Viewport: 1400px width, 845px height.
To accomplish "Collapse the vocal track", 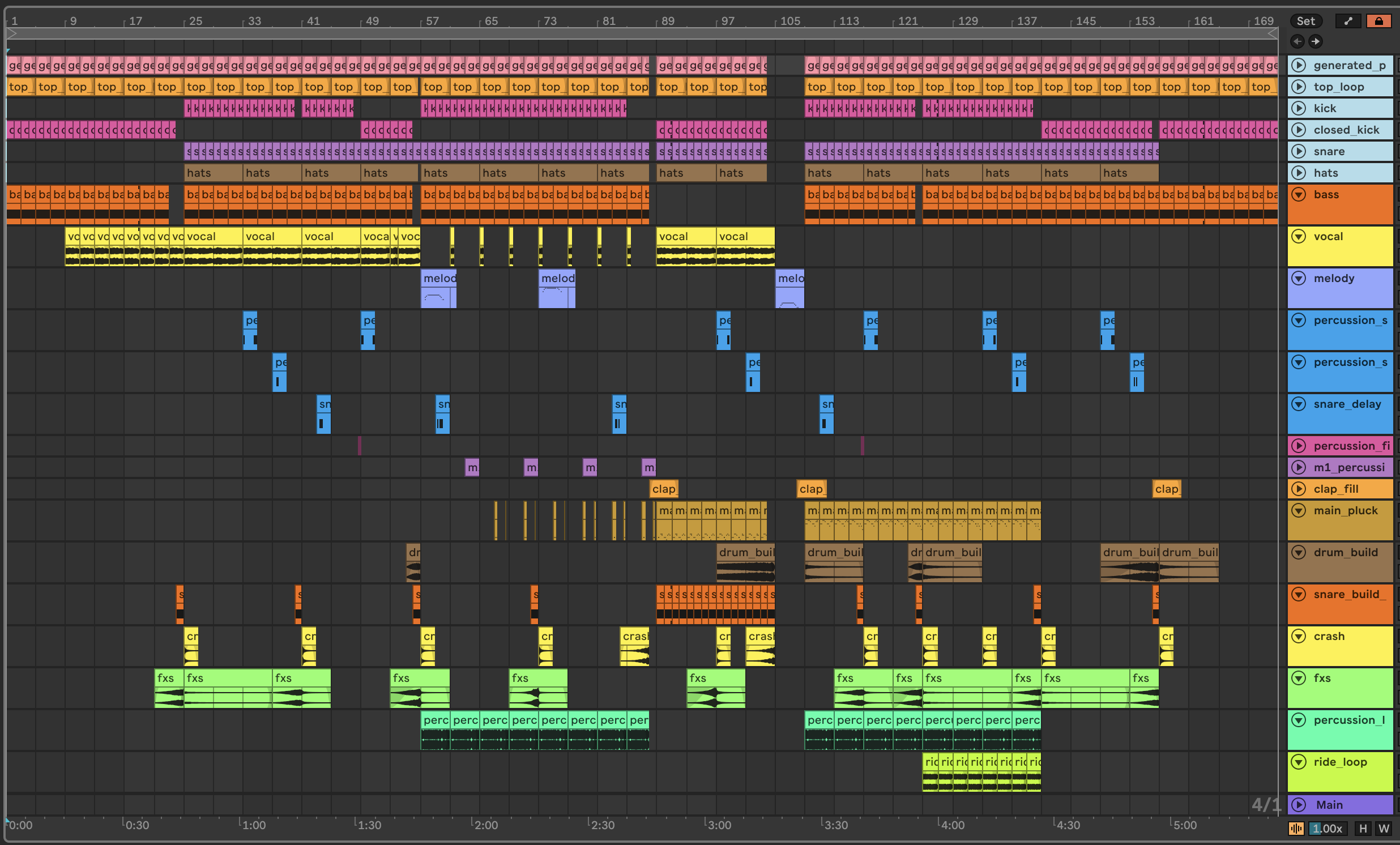I will (1298, 236).
